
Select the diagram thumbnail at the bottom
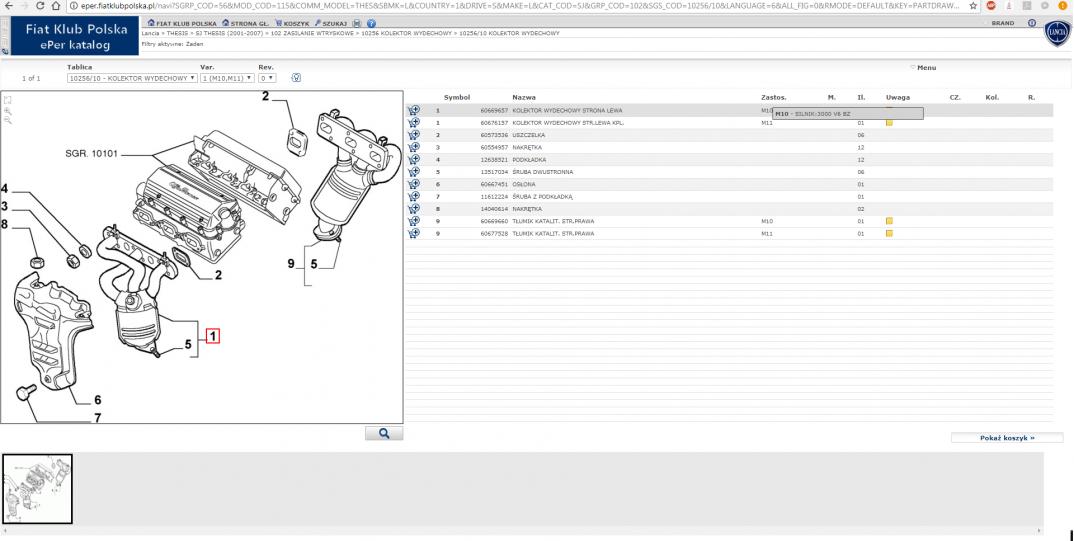(x=38, y=489)
